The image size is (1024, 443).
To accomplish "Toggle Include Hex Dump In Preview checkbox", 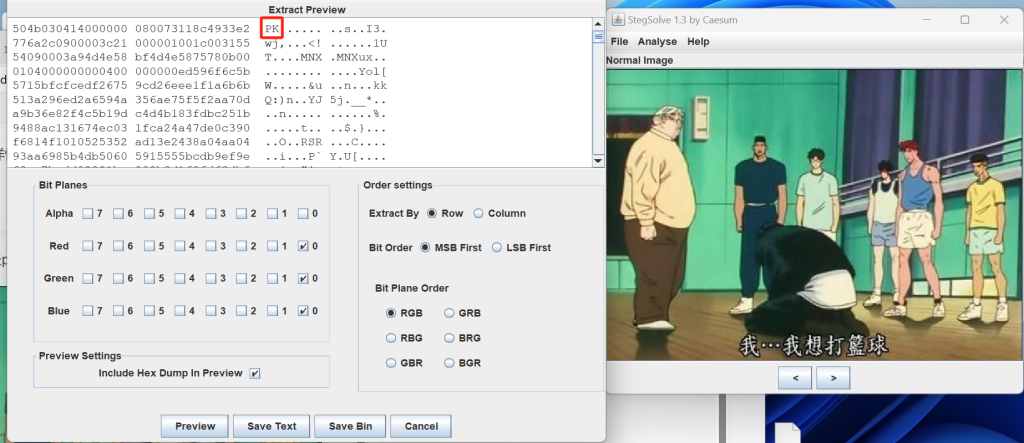I will [255, 373].
